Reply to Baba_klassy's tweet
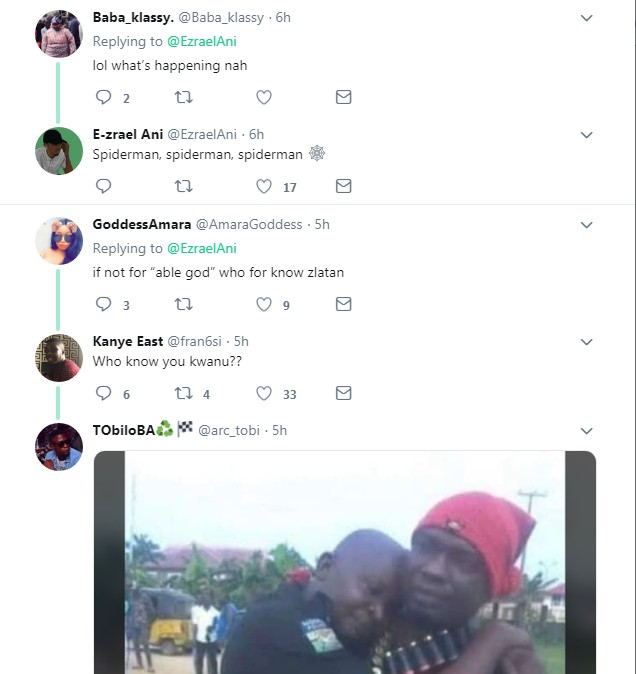 click(103, 97)
